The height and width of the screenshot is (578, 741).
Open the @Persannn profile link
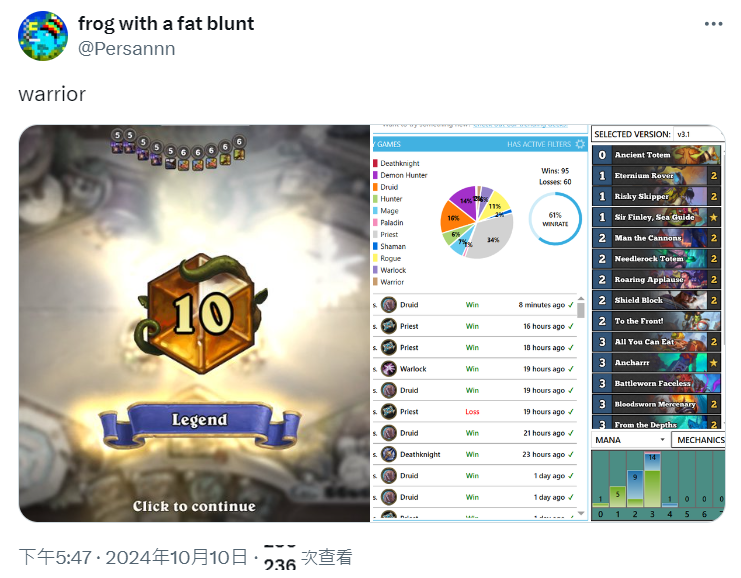point(127,49)
